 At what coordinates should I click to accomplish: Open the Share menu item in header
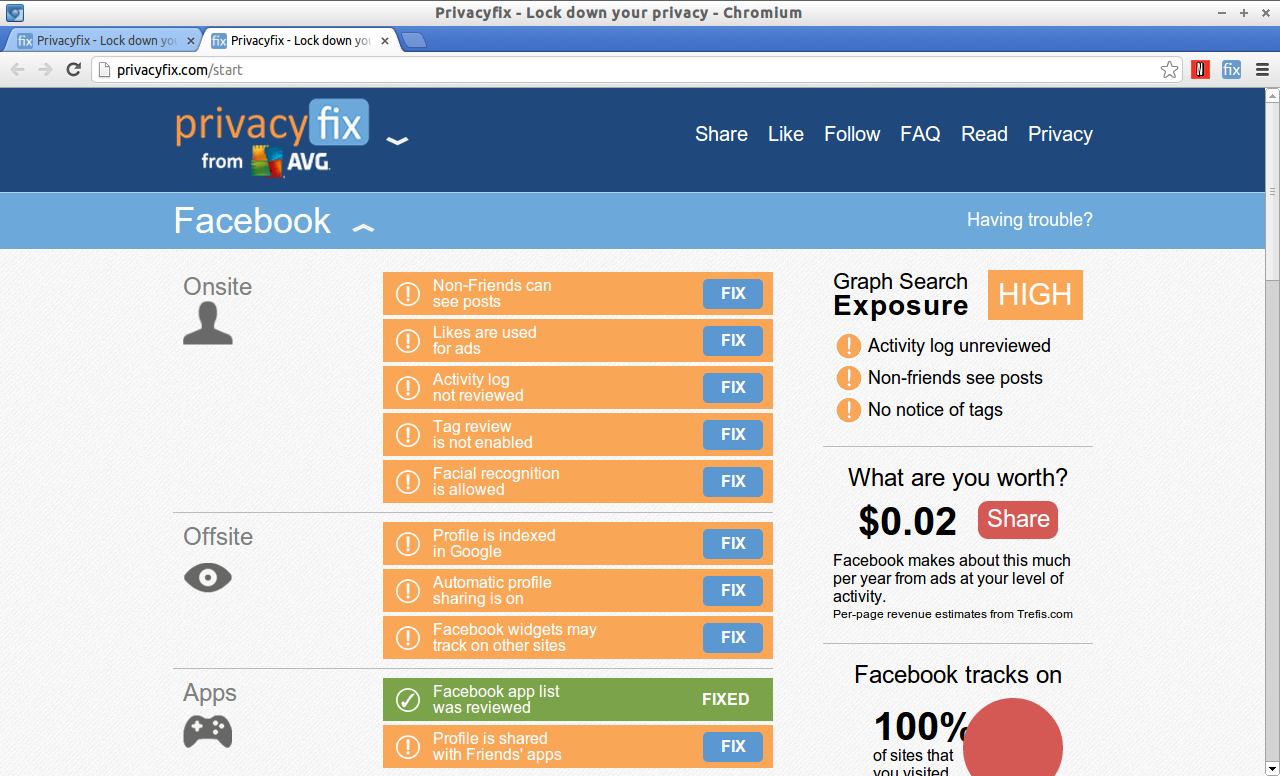click(721, 134)
